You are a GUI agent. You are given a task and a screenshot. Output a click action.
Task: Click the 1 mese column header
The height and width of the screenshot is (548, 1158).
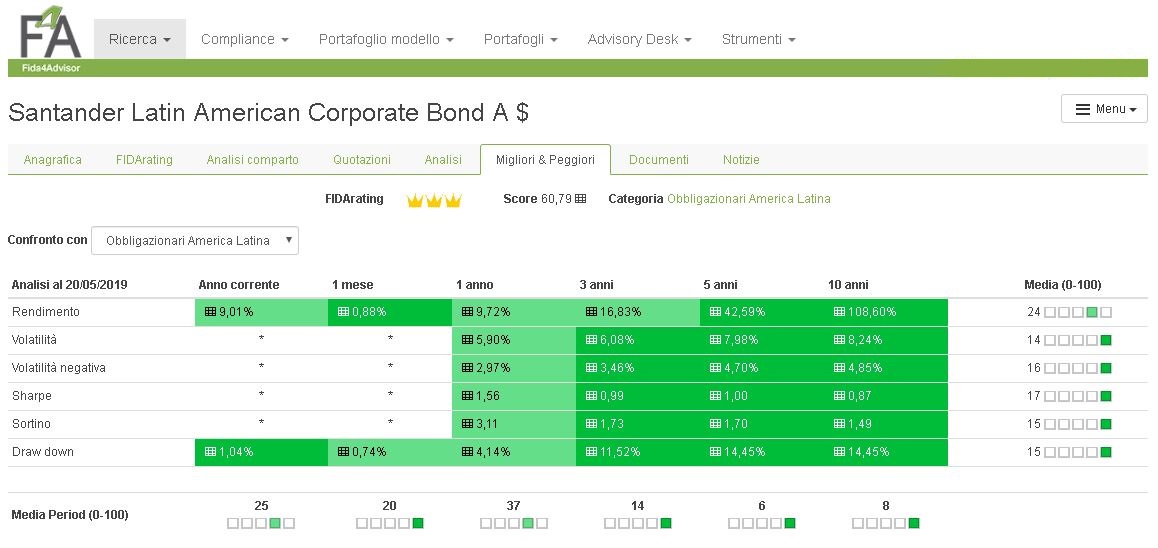coord(353,285)
